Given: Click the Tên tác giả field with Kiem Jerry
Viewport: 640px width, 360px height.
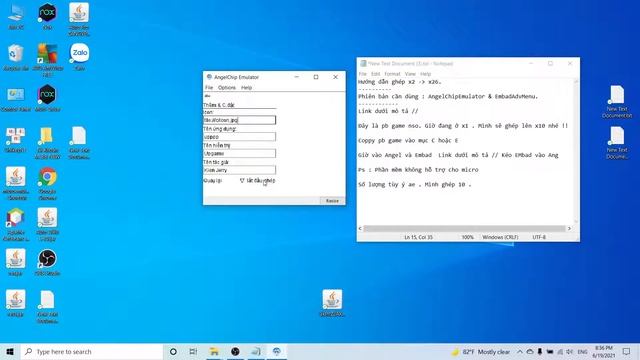Looking at the screenshot, I should [240, 170].
